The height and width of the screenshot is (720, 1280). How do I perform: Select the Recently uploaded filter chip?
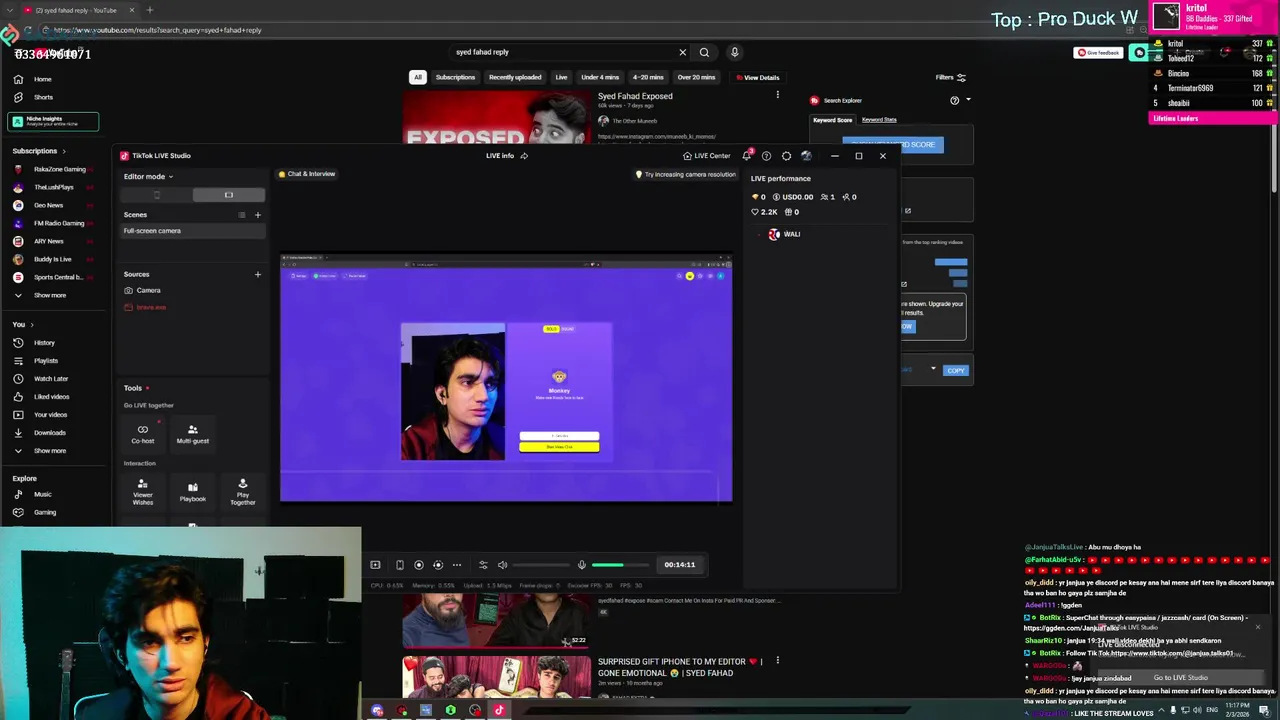click(x=515, y=77)
